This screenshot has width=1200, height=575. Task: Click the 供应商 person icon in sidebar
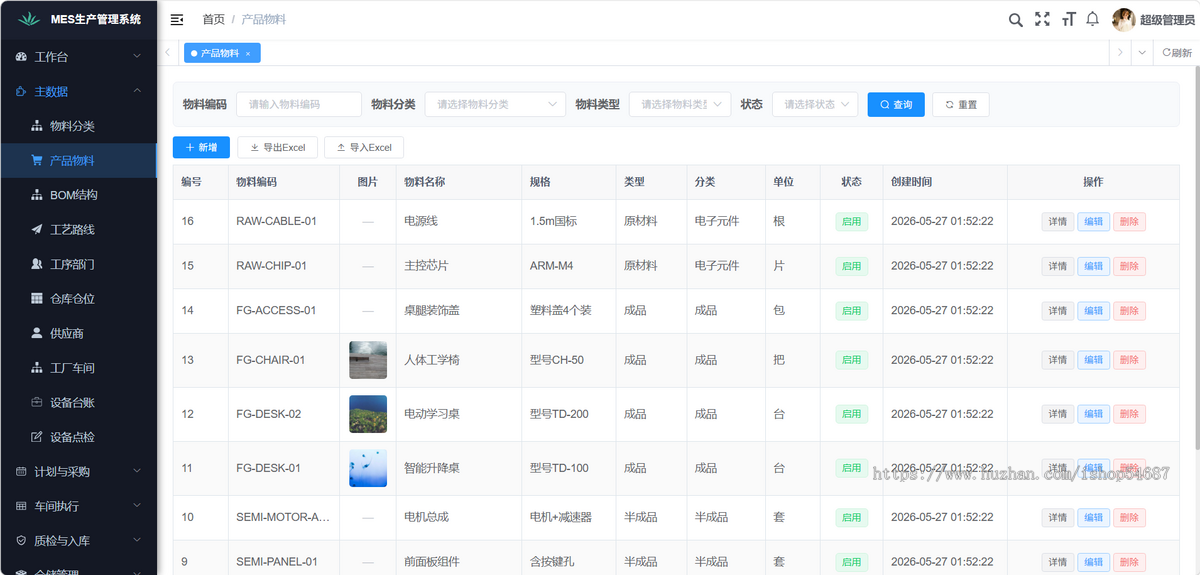(x=37, y=333)
